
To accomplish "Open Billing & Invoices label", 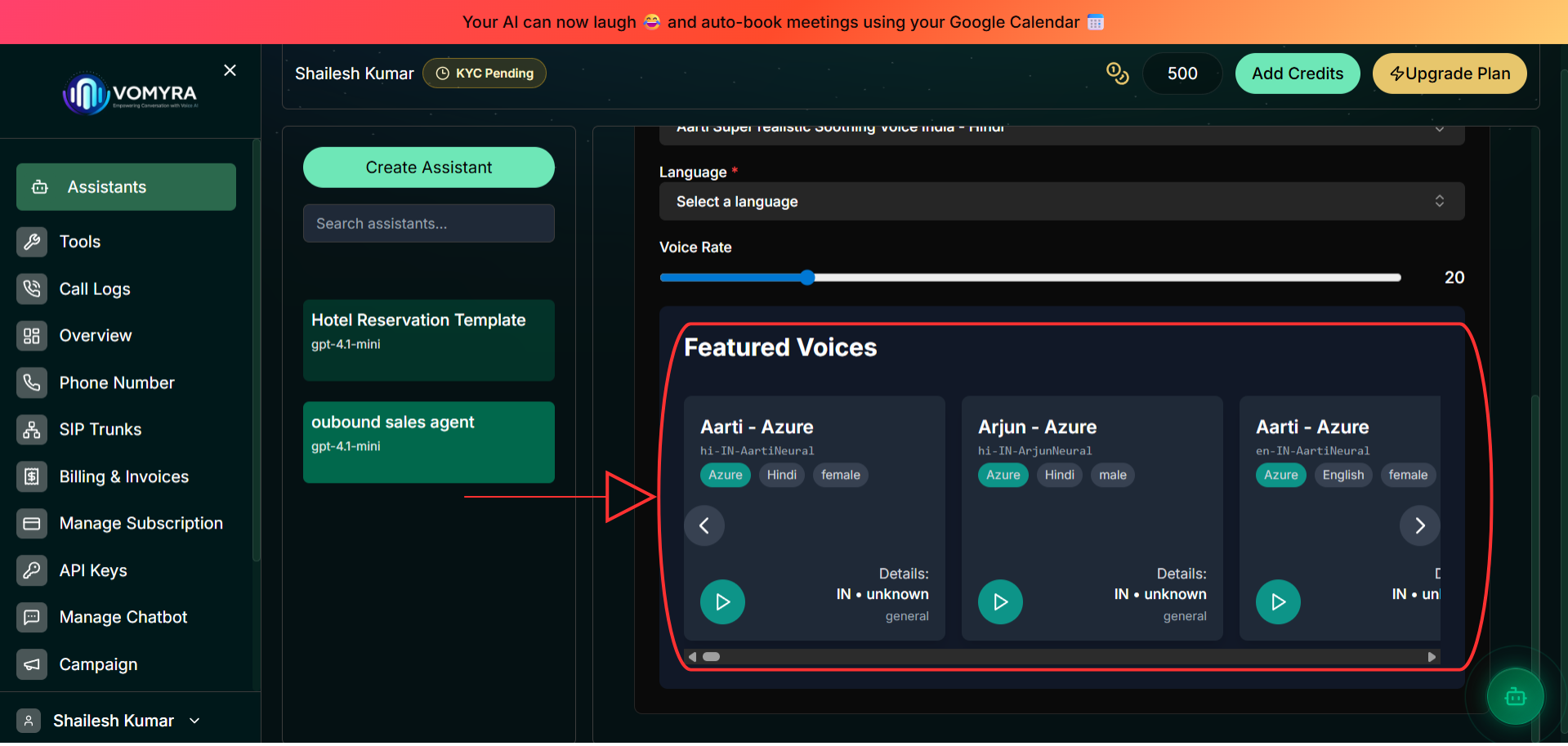I will click(124, 476).
